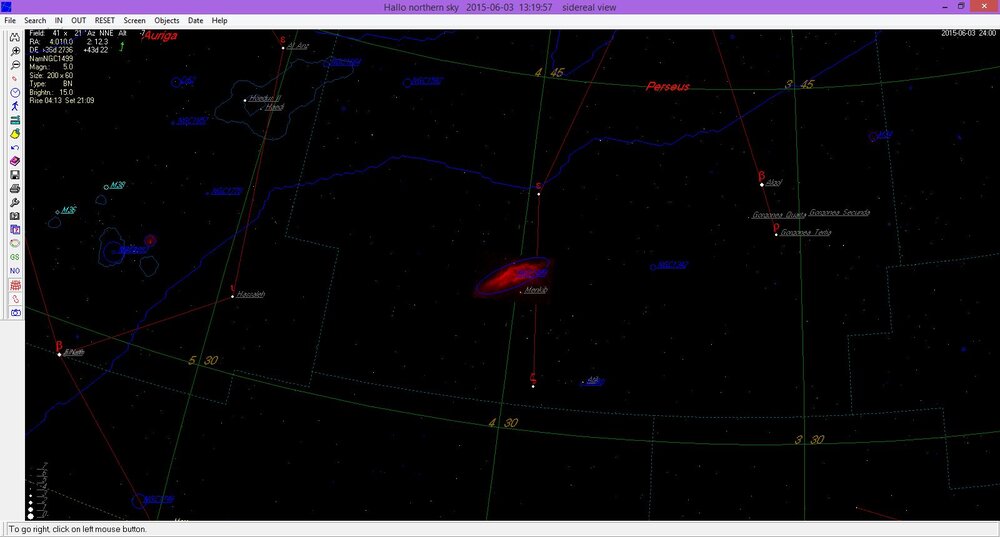Expand the Help menu
1000x537 pixels.
(x=219, y=20)
